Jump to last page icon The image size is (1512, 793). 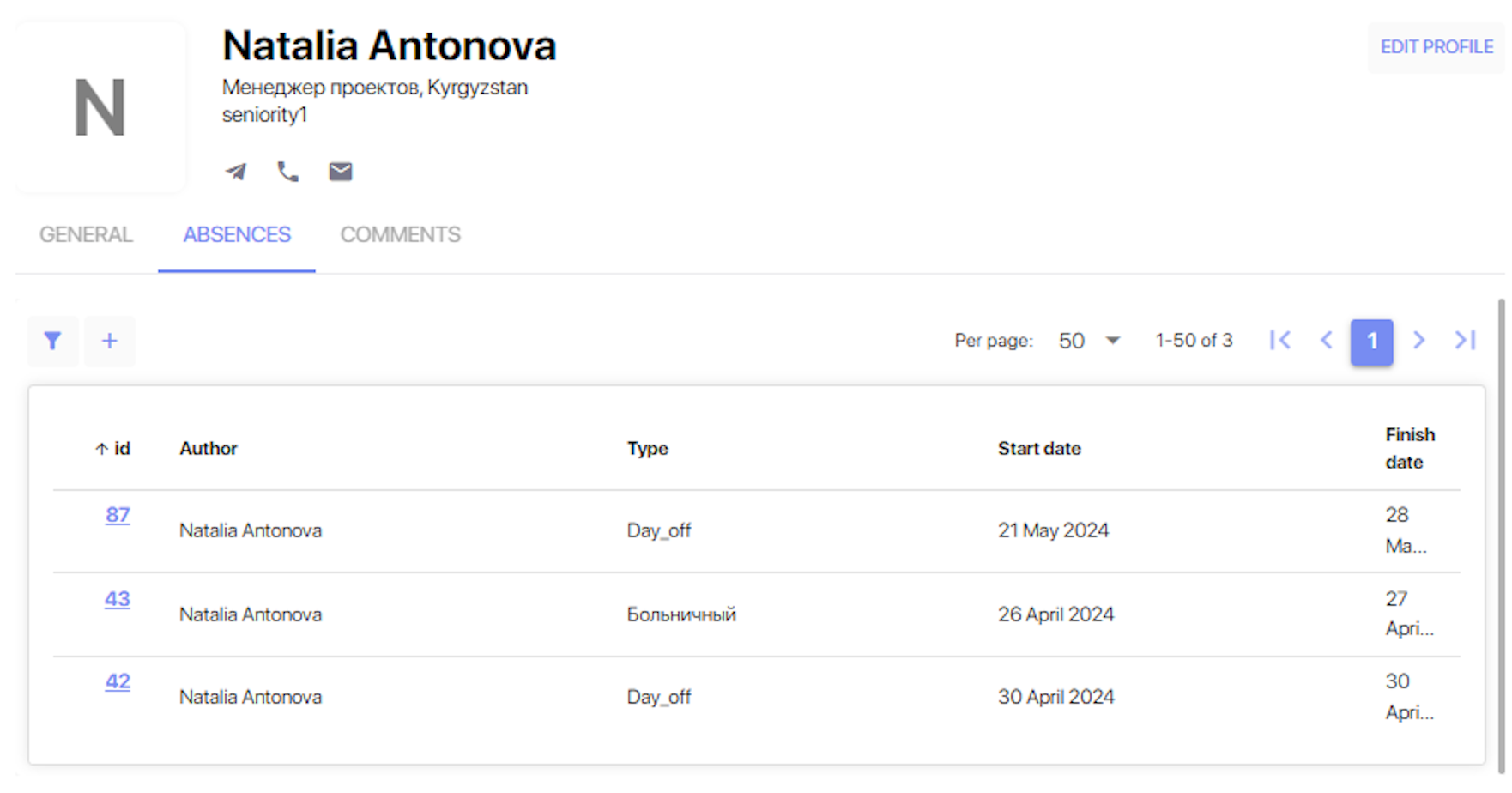tap(1465, 340)
